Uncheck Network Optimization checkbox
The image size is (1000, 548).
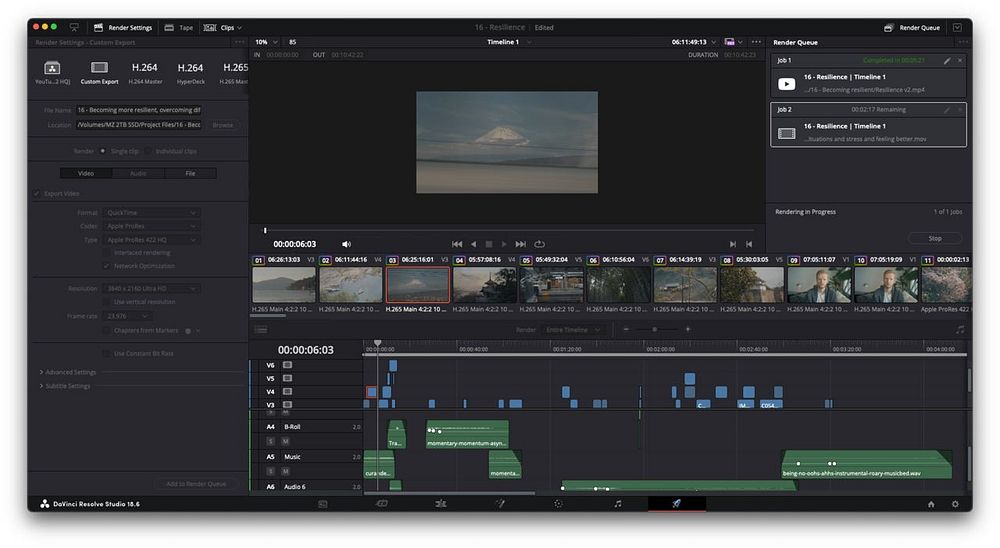pyautogui.click(x=106, y=266)
